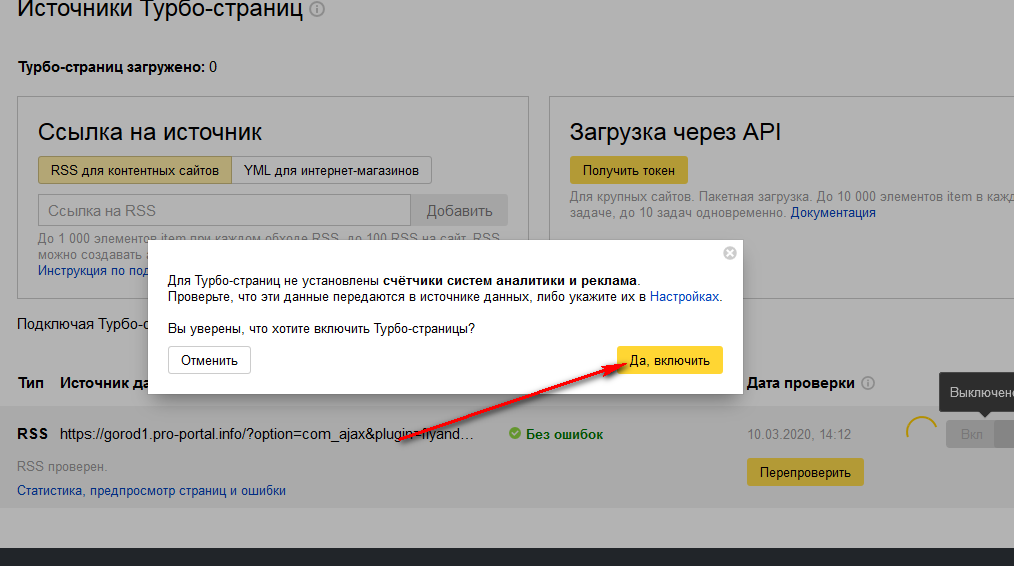Screen dimensions: 1014x566
Task: Open the "Инструкция" link under RSS field
Action: [90, 270]
